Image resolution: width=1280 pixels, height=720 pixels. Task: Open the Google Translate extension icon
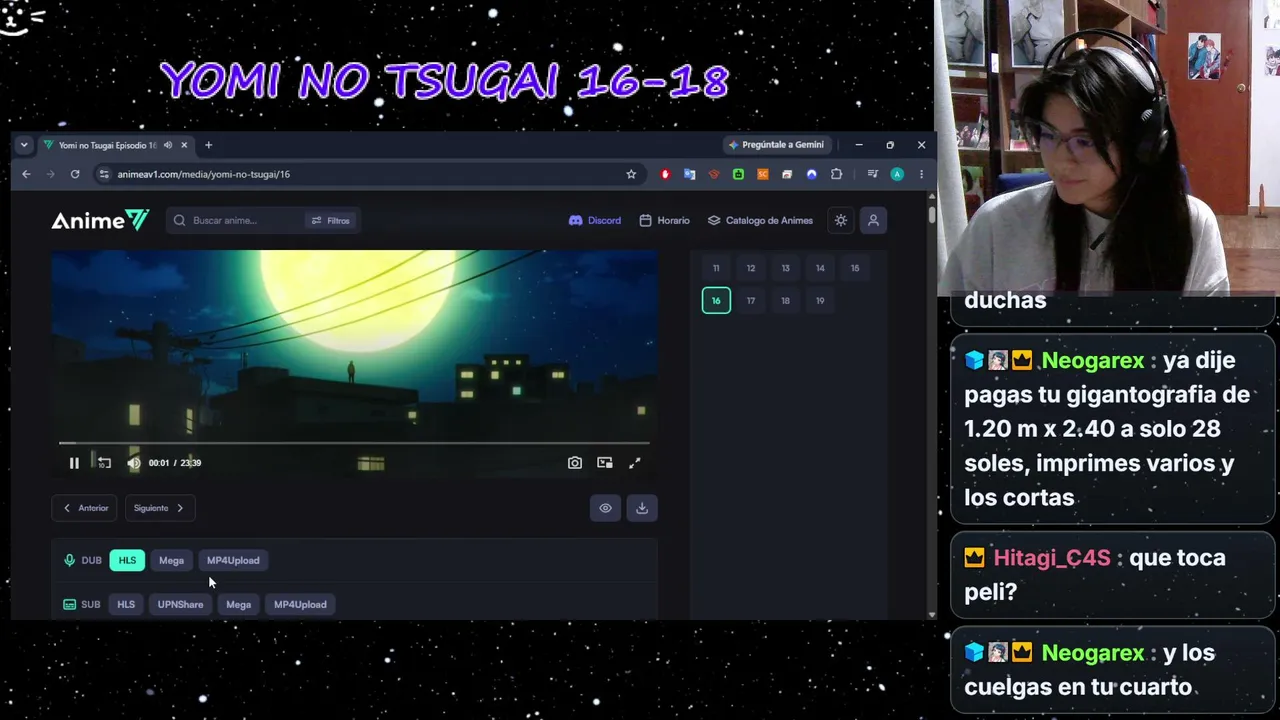pyautogui.click(x=689, y=174)
